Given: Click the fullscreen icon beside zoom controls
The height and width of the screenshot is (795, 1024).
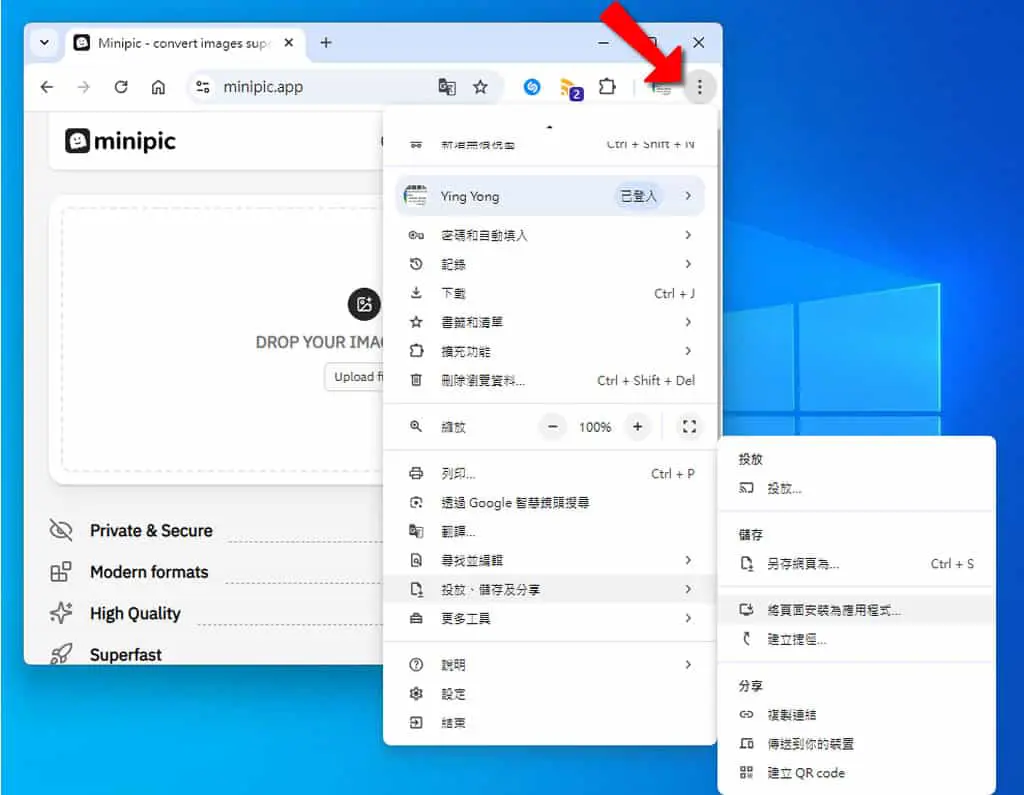Looking at the screenshot, I should coord(689,427).
